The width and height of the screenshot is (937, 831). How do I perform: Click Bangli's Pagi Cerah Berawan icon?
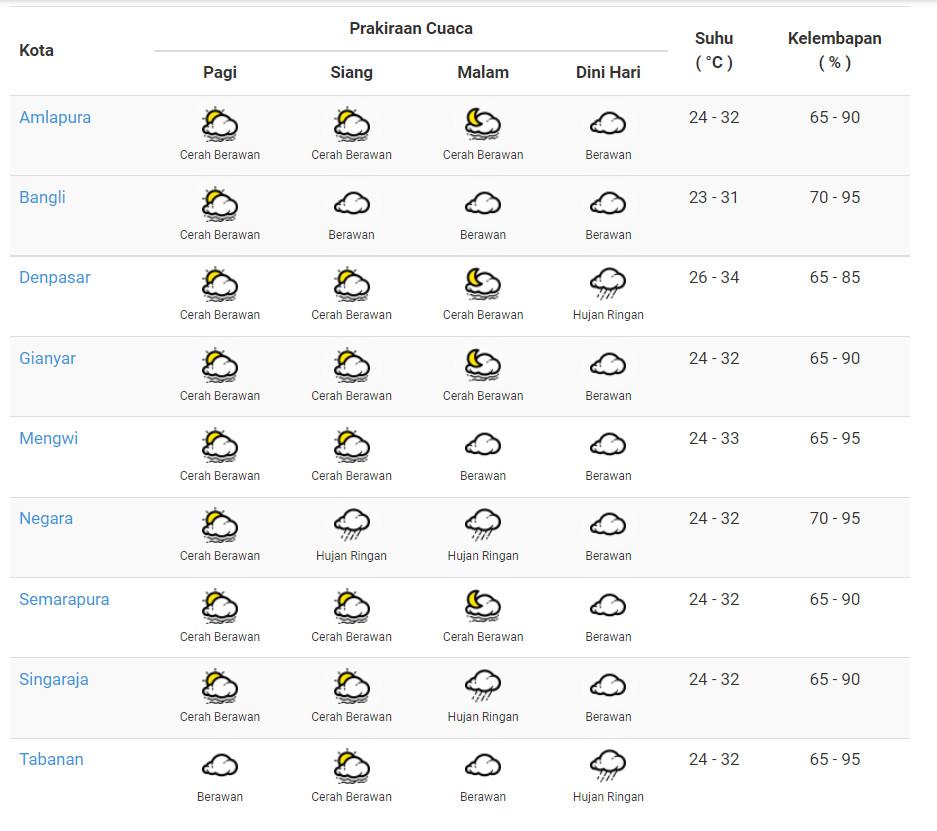220,204
